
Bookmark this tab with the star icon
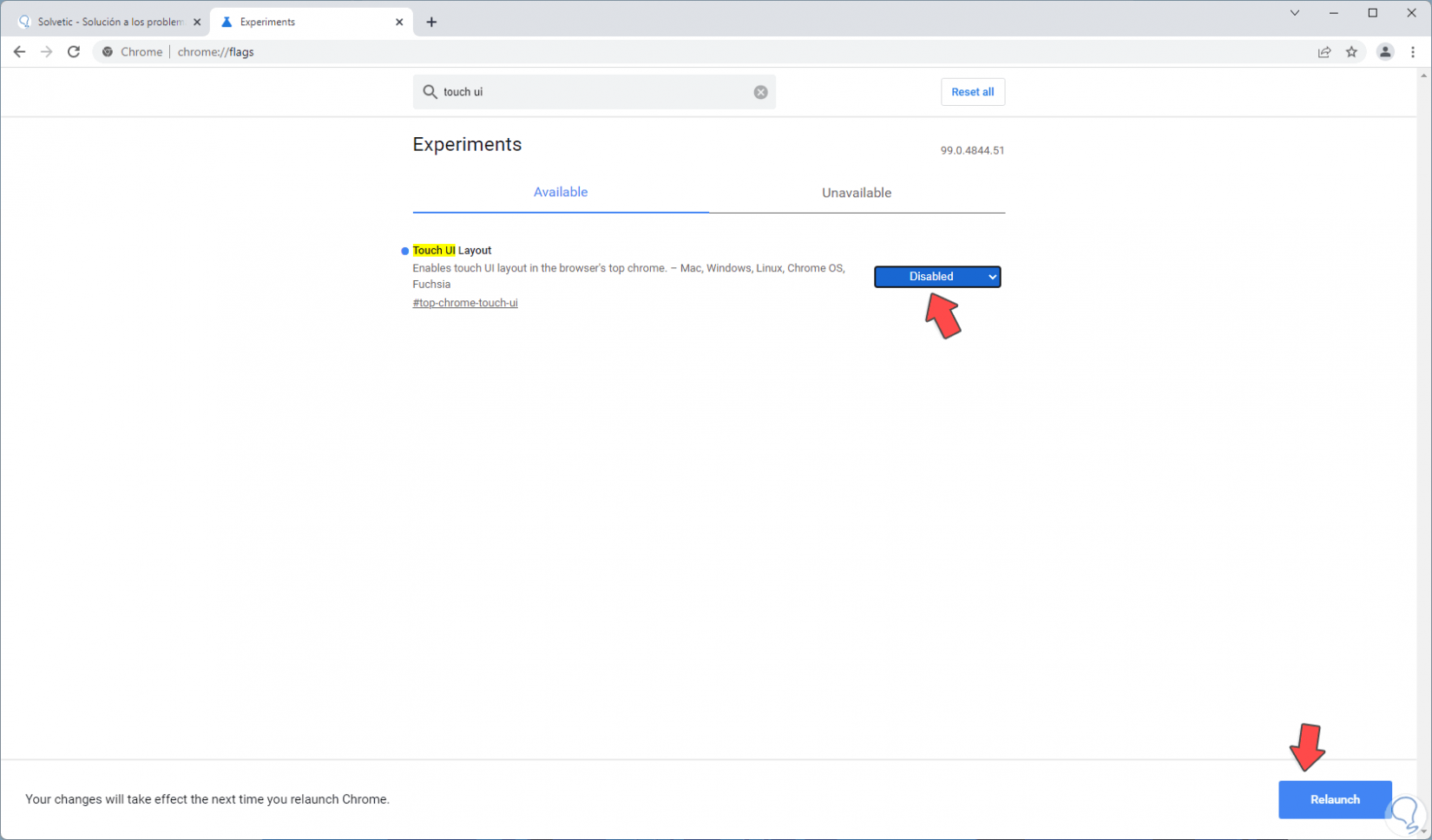(x=1351, y=52)
